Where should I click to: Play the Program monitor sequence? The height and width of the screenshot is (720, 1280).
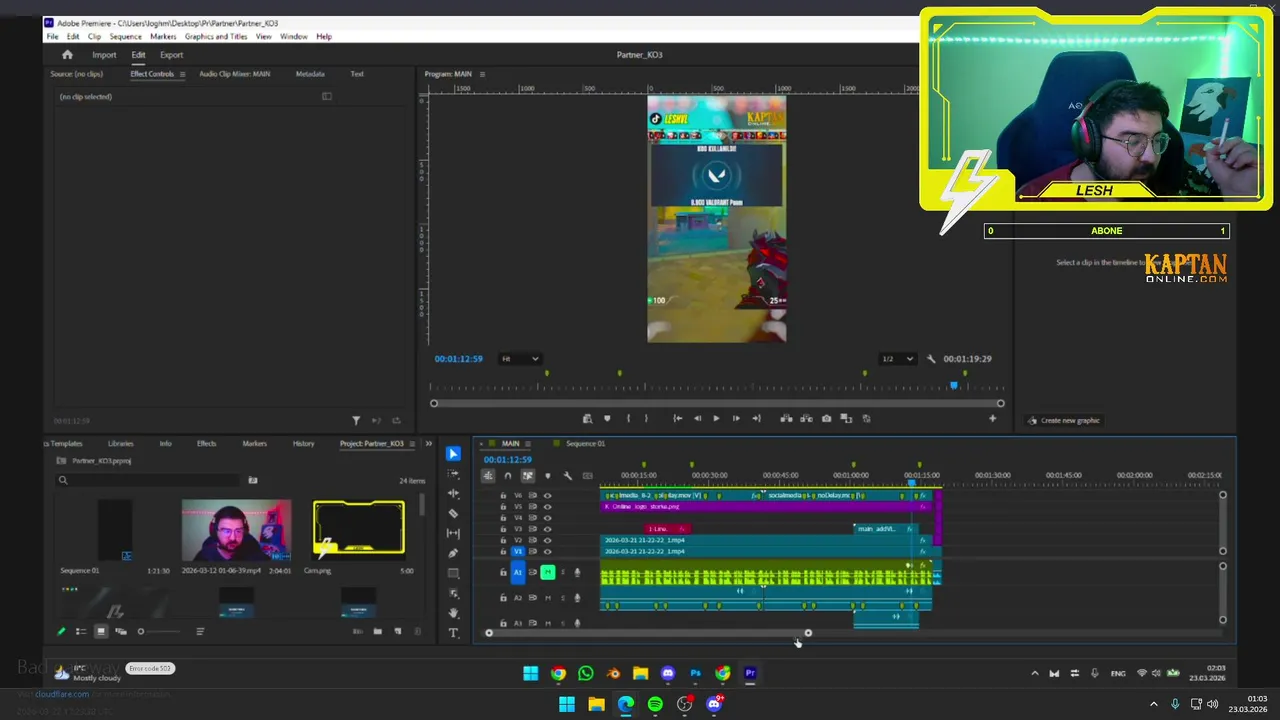(x=716, y=419)
